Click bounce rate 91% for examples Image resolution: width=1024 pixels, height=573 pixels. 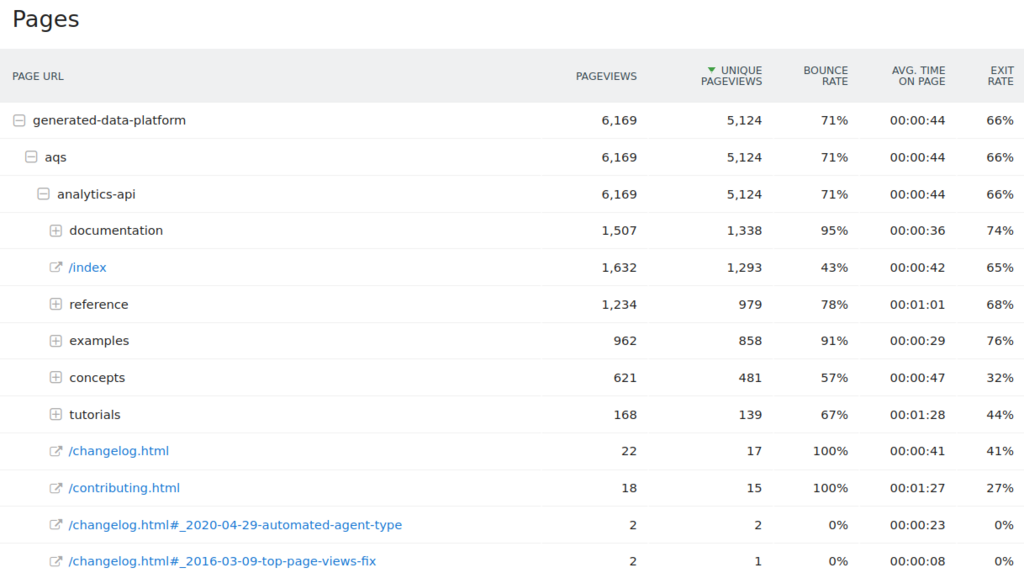(834, 341)
